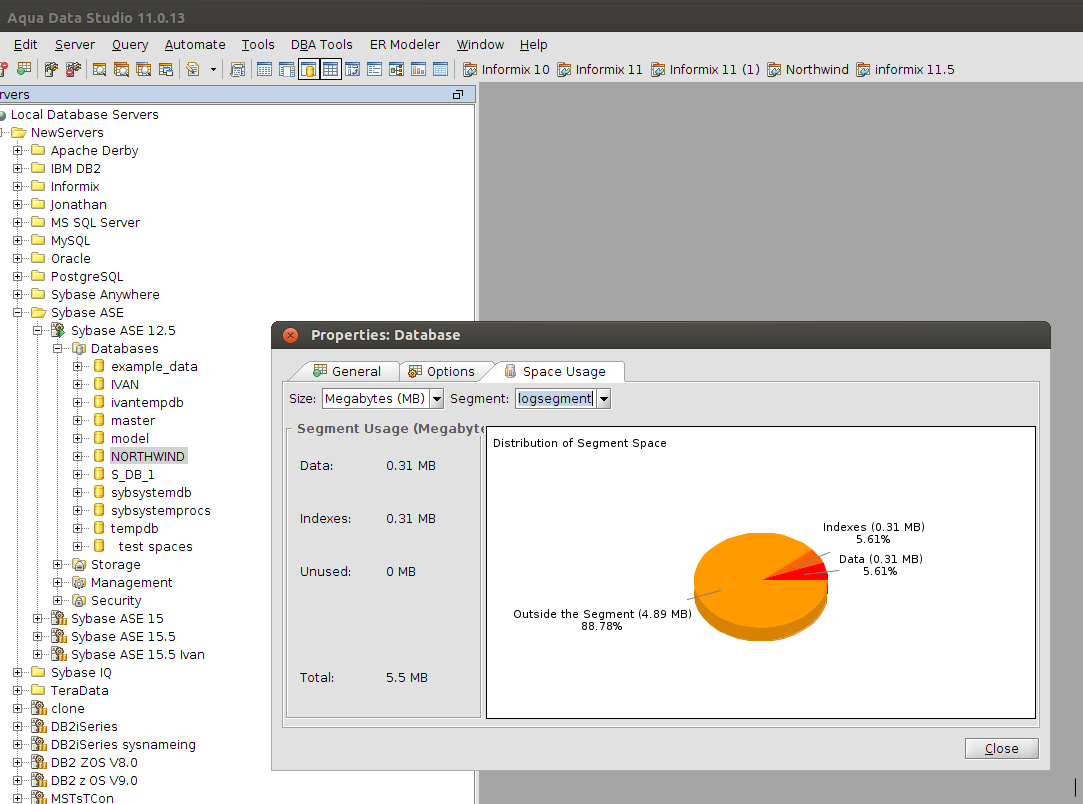
Task: Close the Properties dialog with Close button
Action: [x=1001, y=749]
